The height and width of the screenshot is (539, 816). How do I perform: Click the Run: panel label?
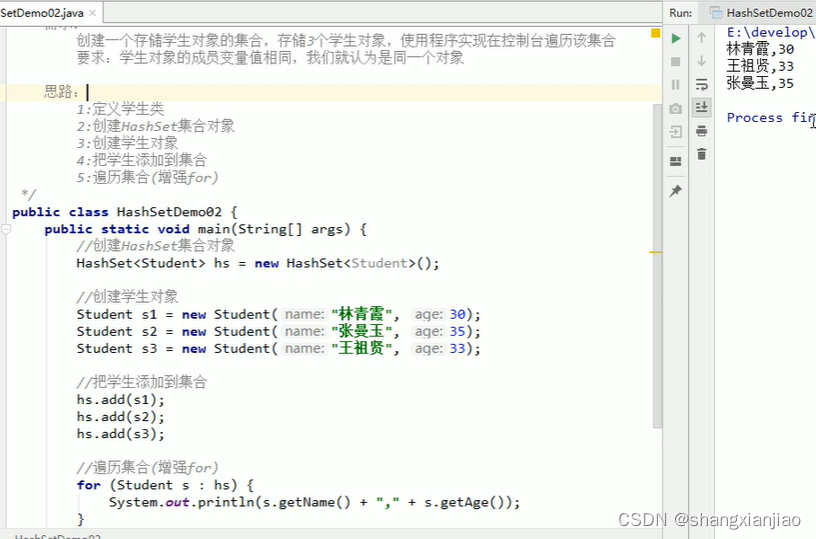click(x=680, y=13)
